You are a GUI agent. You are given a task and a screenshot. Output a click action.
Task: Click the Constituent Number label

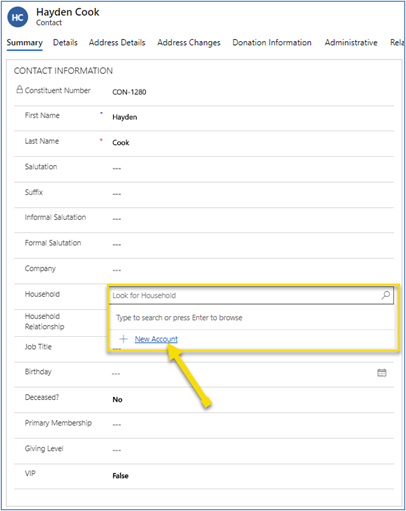[58, 90]
